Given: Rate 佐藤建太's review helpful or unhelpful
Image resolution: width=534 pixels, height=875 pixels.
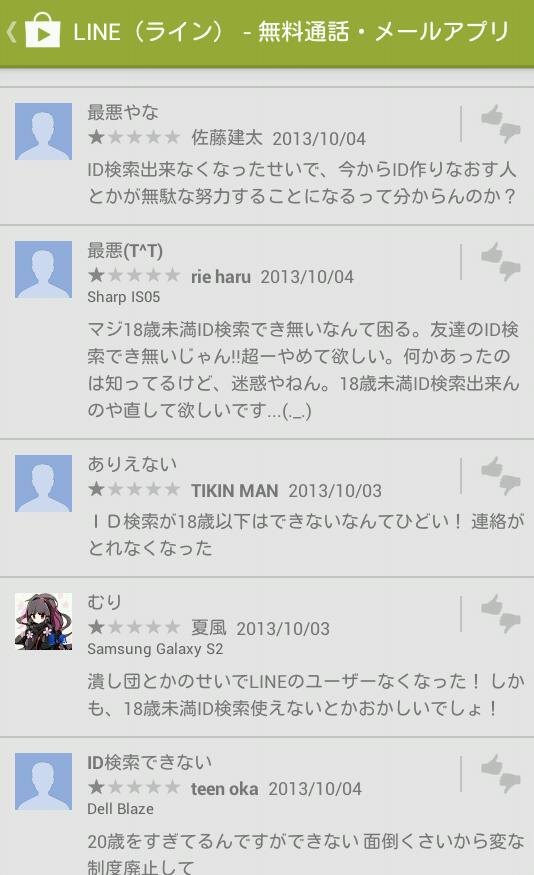Looking at the screenshot, I should click(x=501, y=124).
